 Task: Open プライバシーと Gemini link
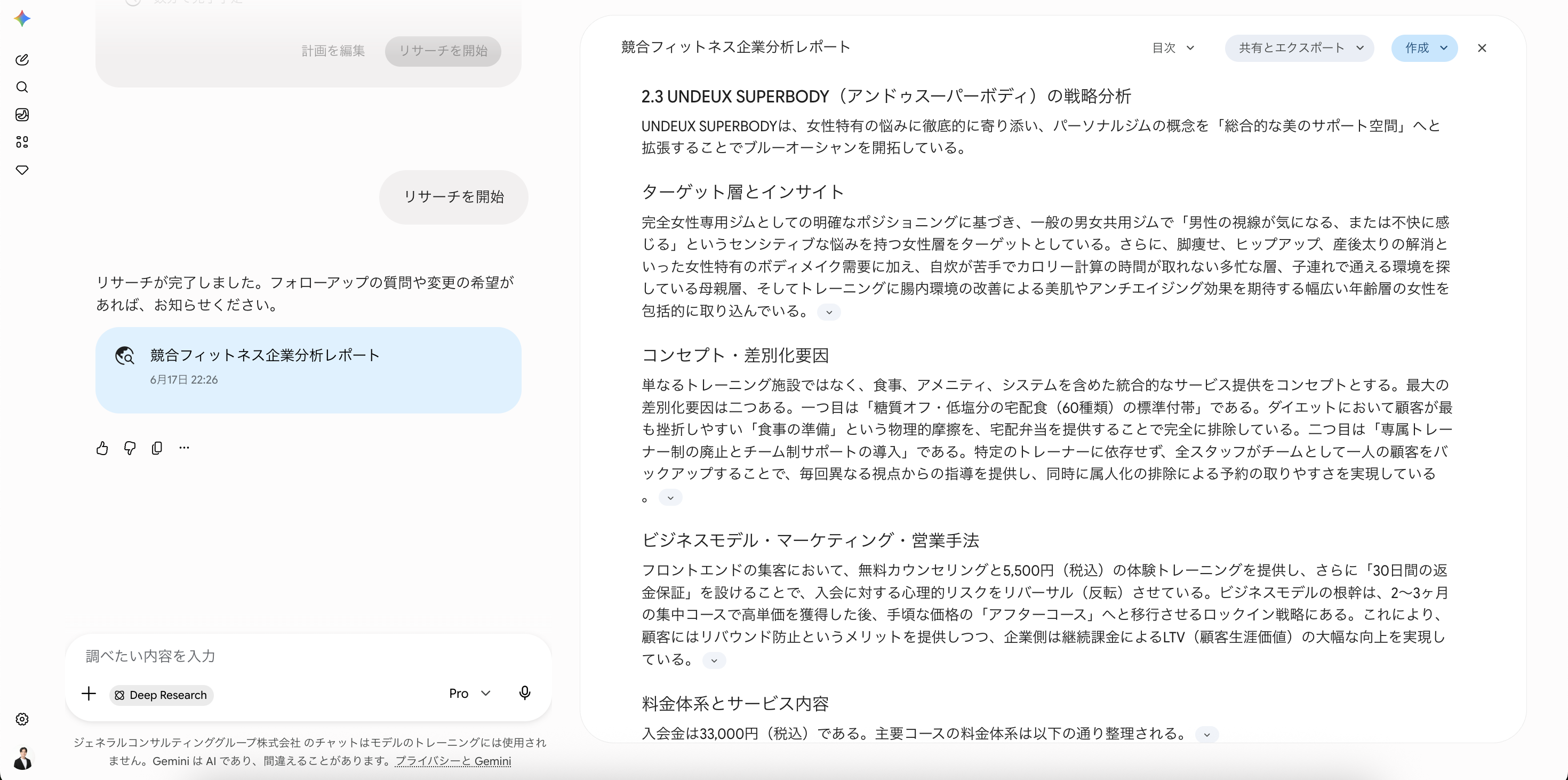(x=453, y=761)
